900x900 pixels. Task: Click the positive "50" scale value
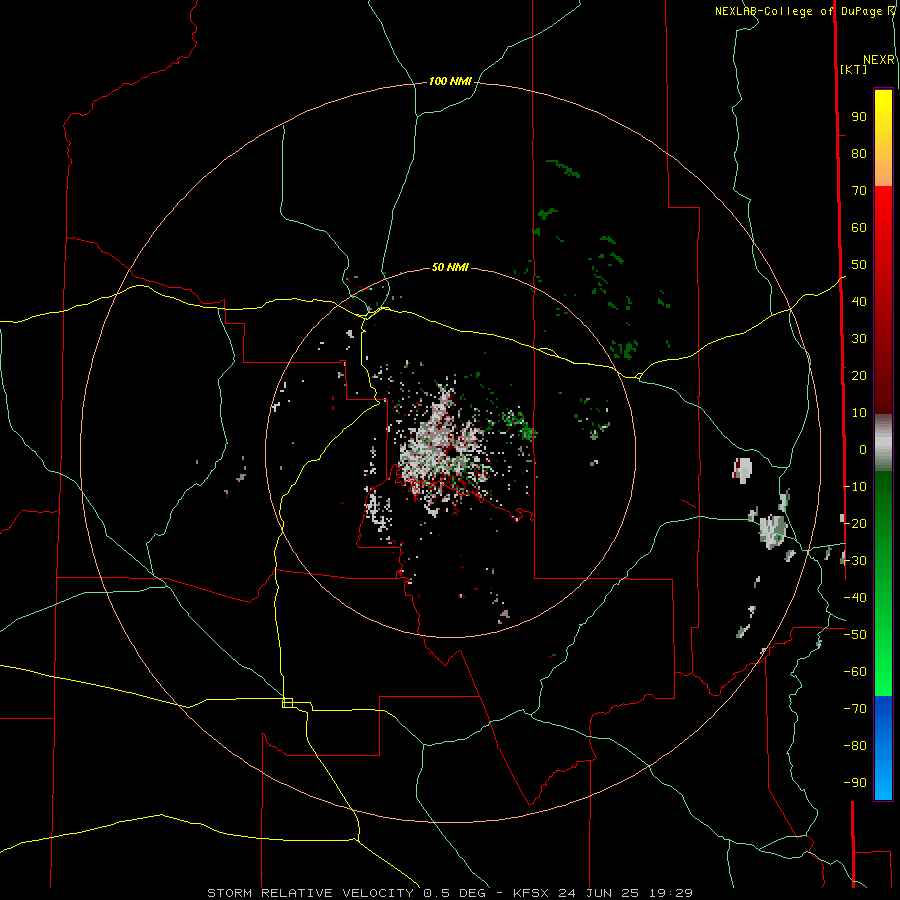(859, 265)
